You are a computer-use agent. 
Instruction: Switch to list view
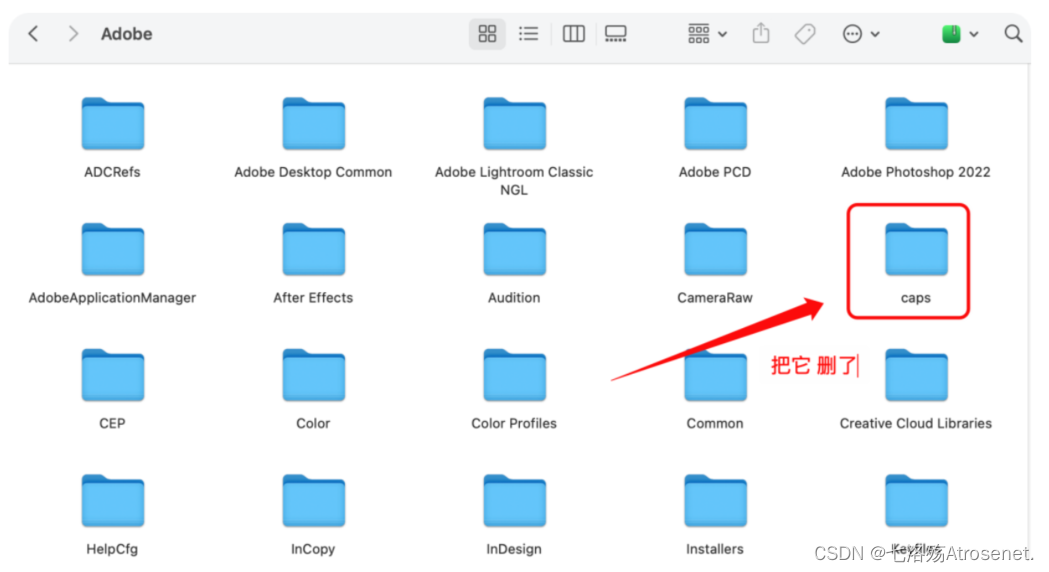pyautogui.click(x=529, y=33)
